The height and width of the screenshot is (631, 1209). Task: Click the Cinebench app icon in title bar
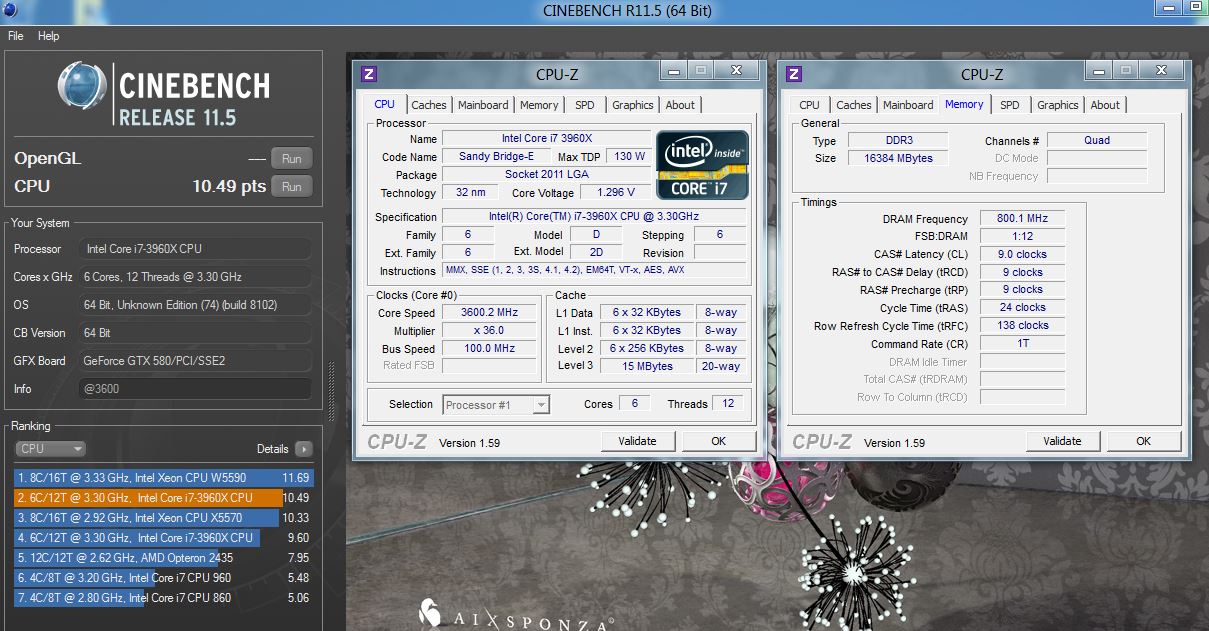click(10, 11)
